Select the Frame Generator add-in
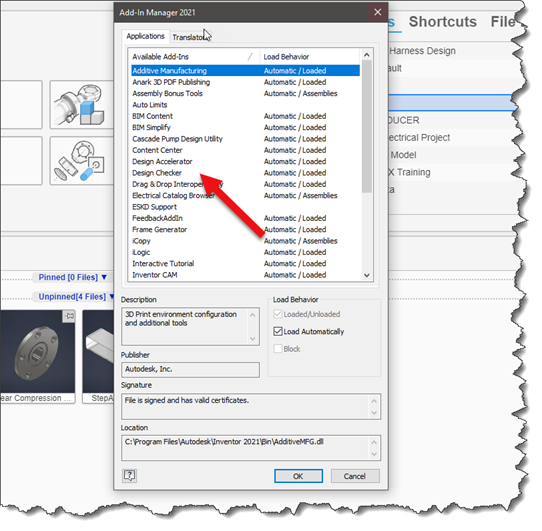The width and height of the screenshot is (542, 531). (245, 230)
